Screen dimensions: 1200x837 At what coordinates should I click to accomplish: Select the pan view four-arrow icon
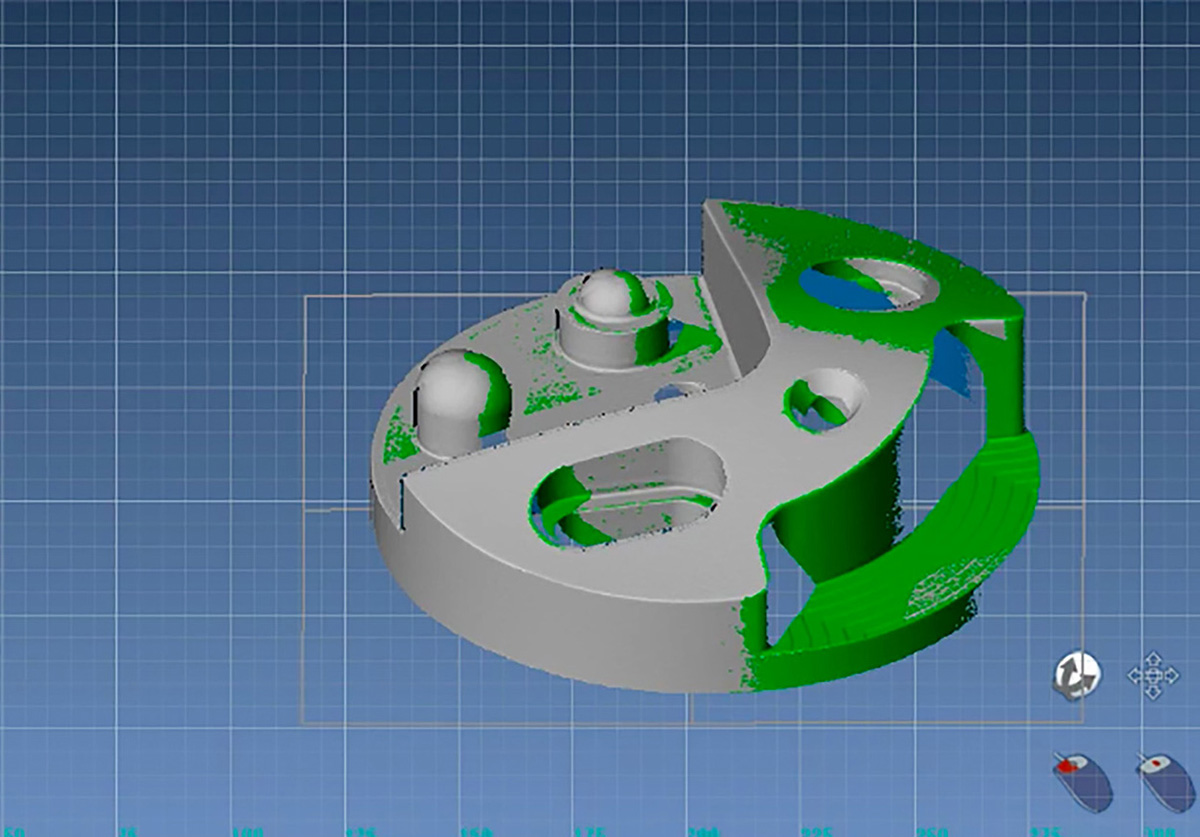pos(1151,674)
